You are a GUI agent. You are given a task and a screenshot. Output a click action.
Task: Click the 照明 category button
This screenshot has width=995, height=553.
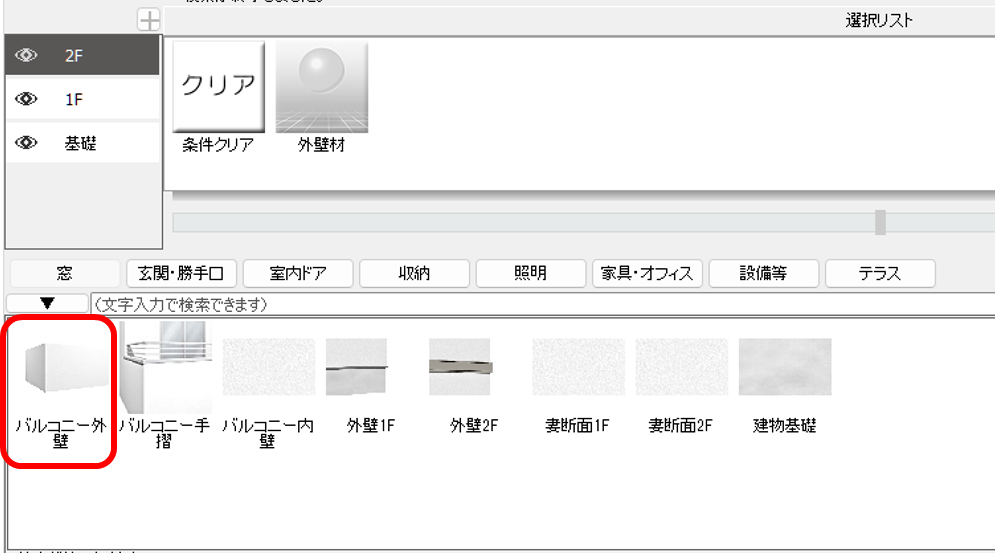530,273
